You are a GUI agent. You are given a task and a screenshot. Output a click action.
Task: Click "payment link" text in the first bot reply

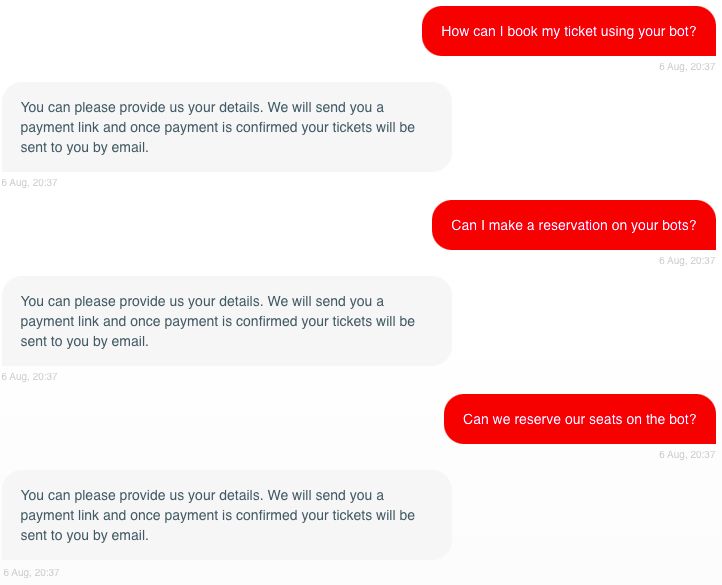[x=59, y=128]
